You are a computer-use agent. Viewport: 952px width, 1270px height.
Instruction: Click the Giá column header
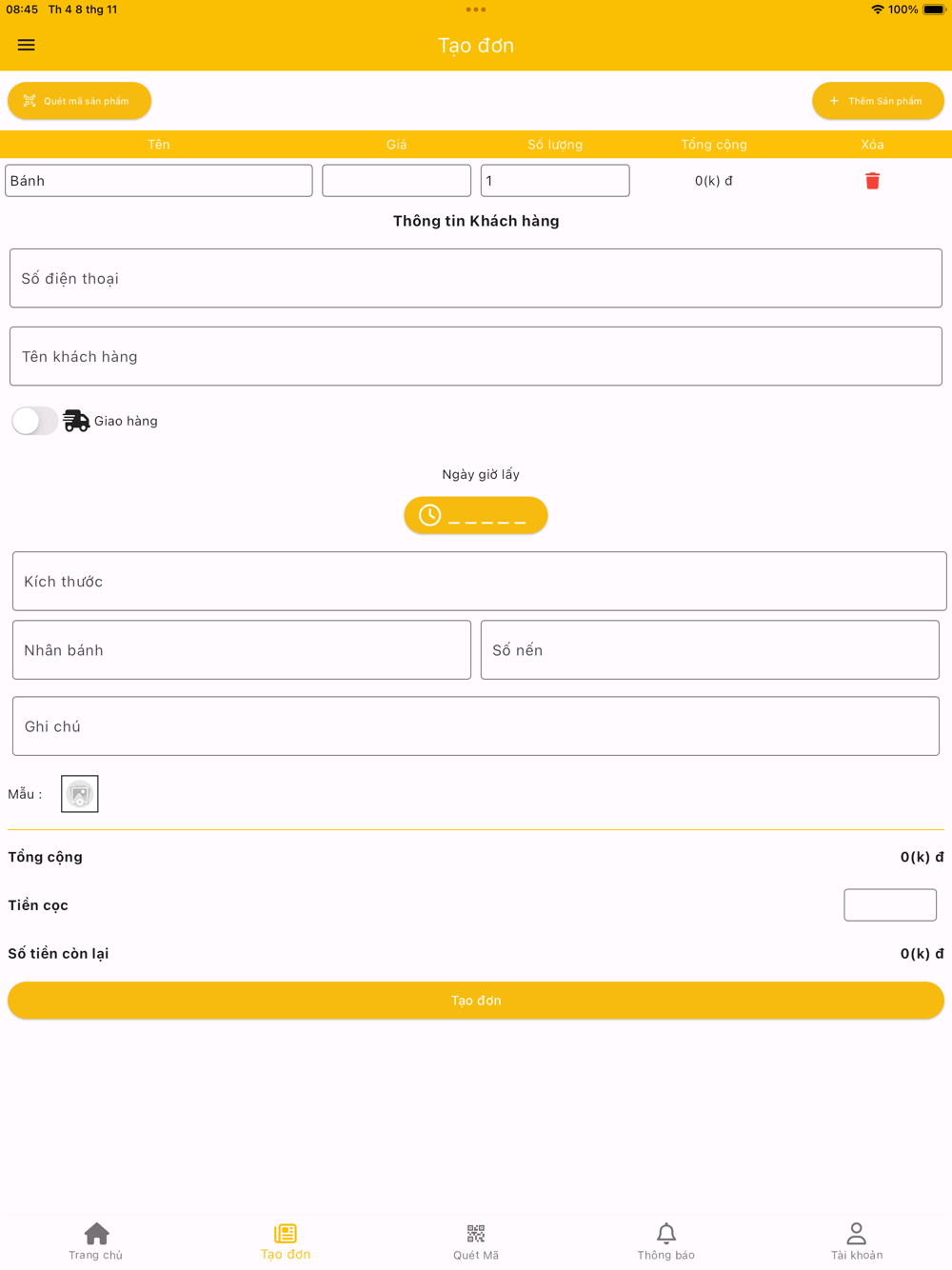coord(396,145)
